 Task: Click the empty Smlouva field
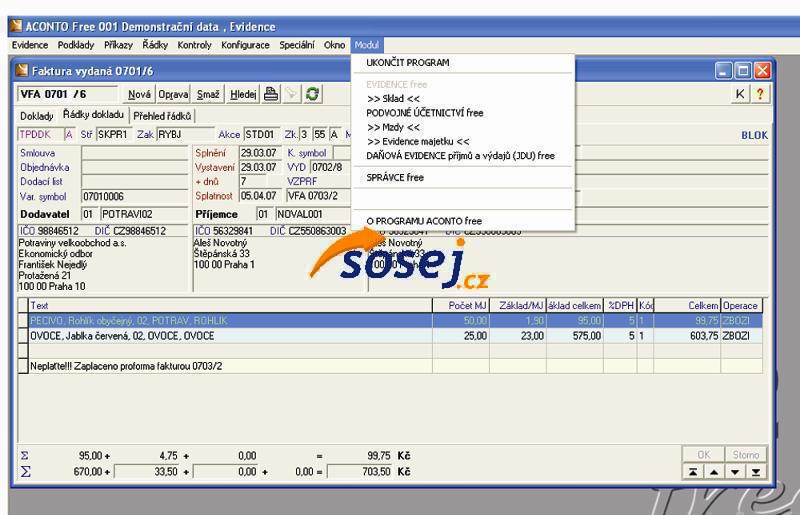(135, 153)
